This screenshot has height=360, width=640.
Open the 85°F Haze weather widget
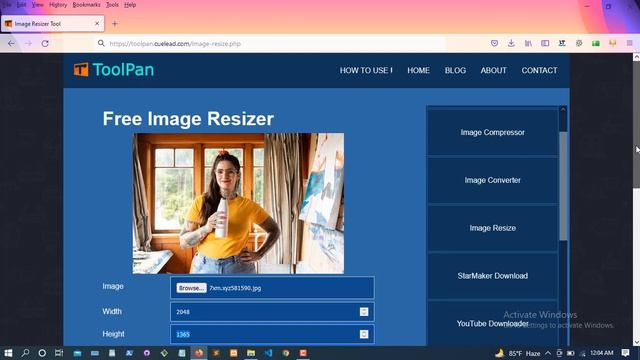(518, 353)
